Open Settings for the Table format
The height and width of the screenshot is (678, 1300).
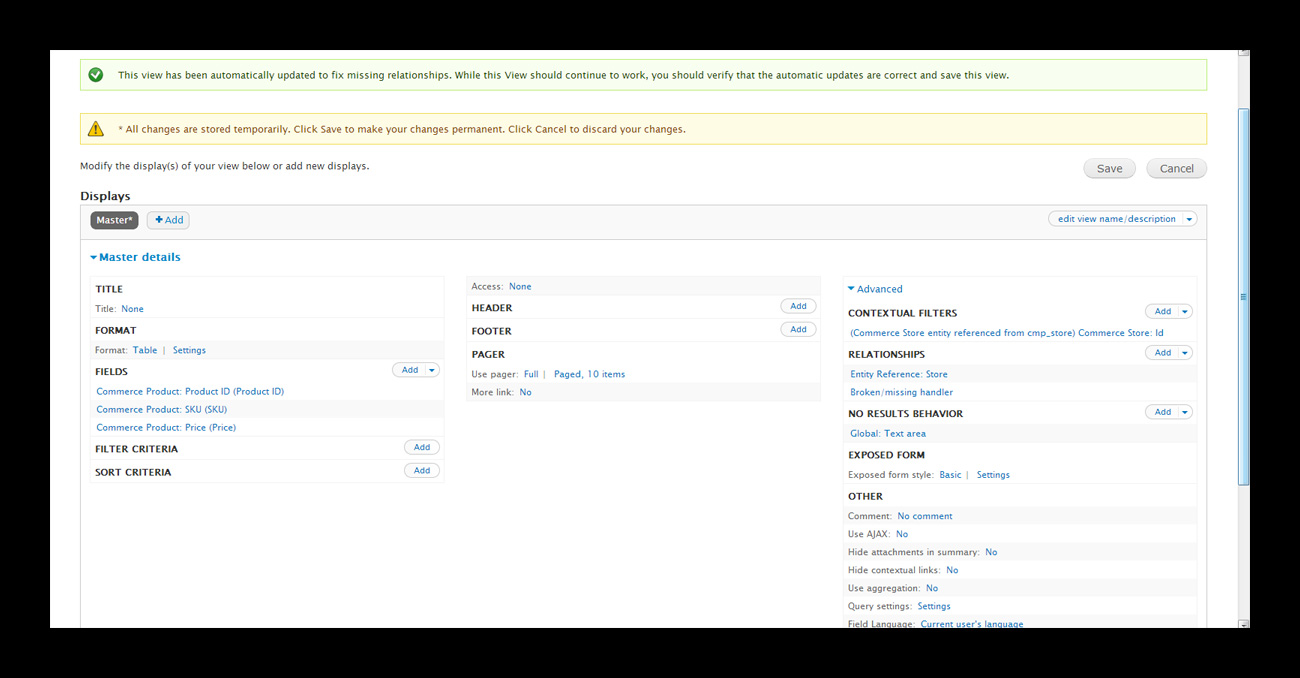(189, 350)
